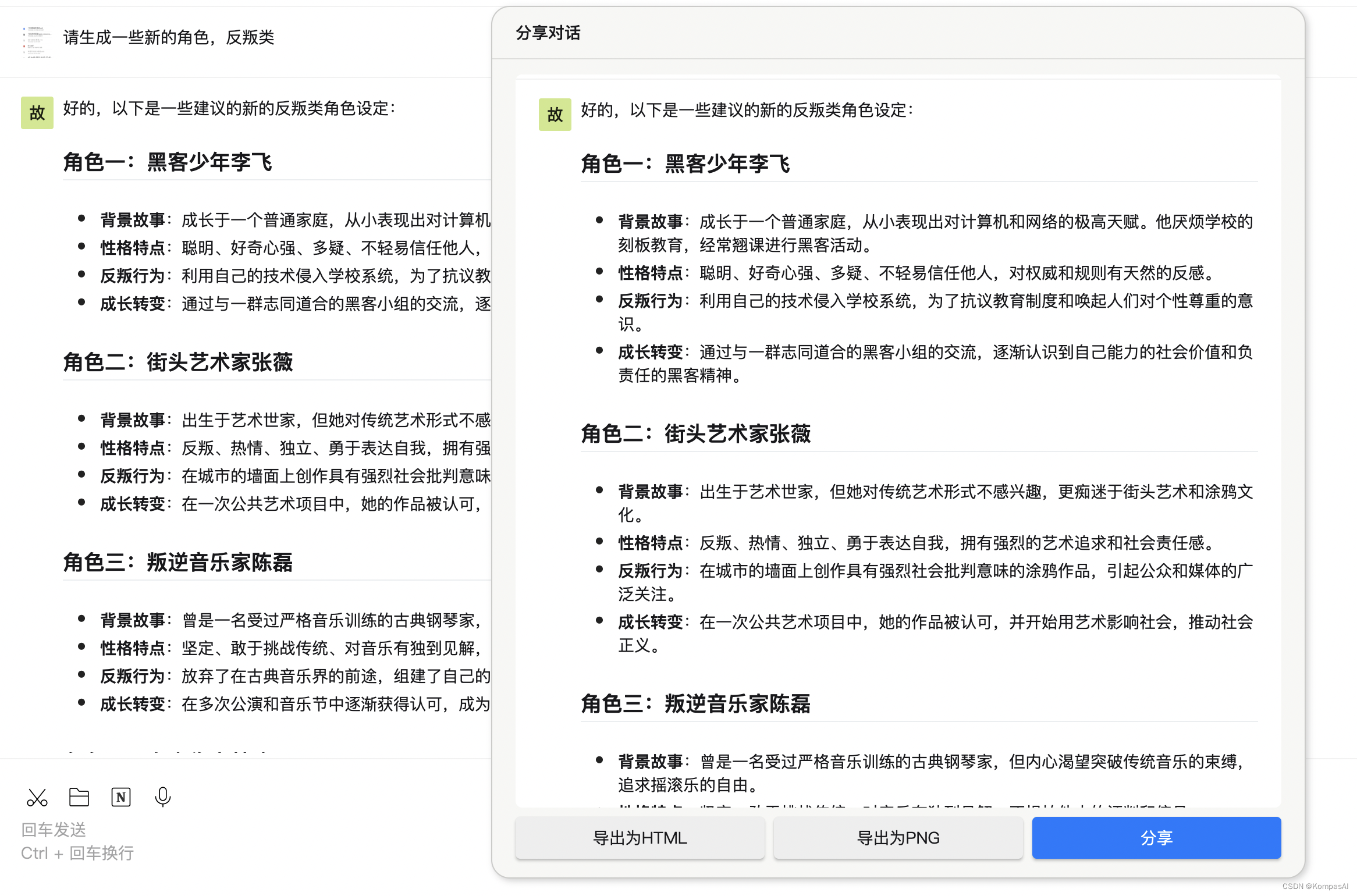Click the CSDN @KompasAI watermark
This screenshot has width=1357, height=896.
point(1315,886)
